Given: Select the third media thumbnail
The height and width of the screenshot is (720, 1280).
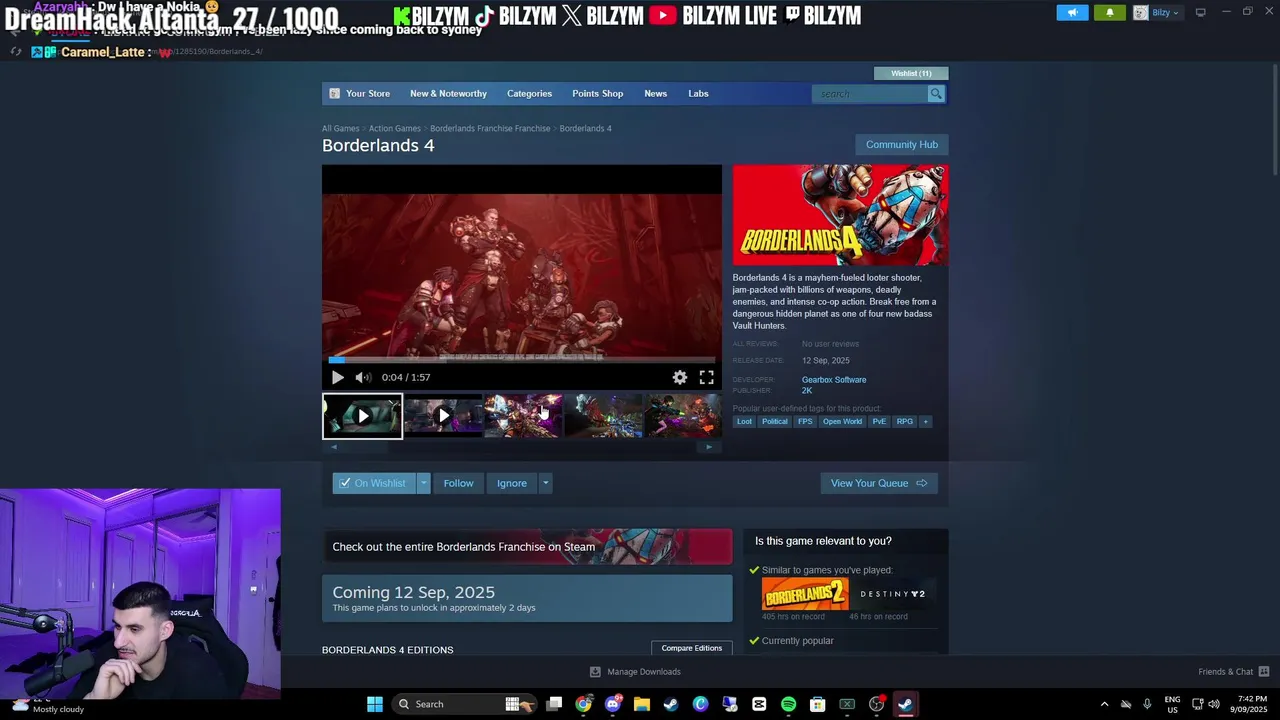Looking at the screenshot, I should [523, 416].
